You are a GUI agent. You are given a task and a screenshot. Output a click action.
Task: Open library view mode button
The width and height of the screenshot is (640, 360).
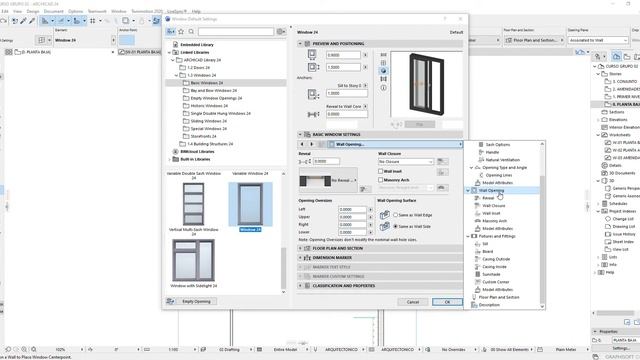click(x=171, y=31)
